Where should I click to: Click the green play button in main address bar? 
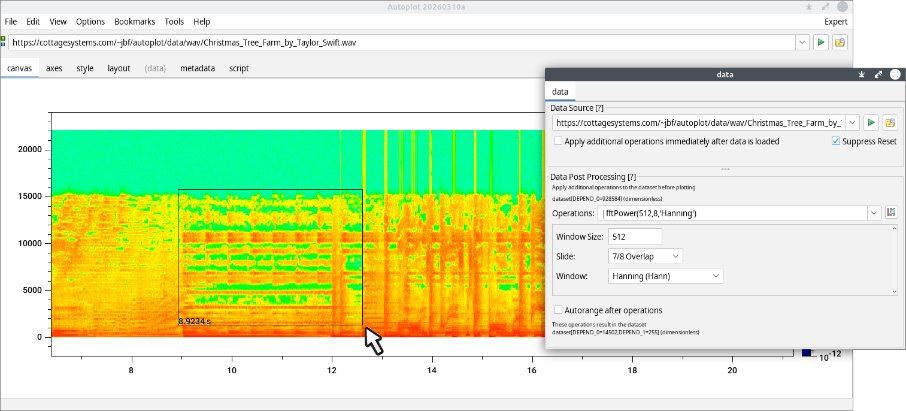[x=821, y=43]
